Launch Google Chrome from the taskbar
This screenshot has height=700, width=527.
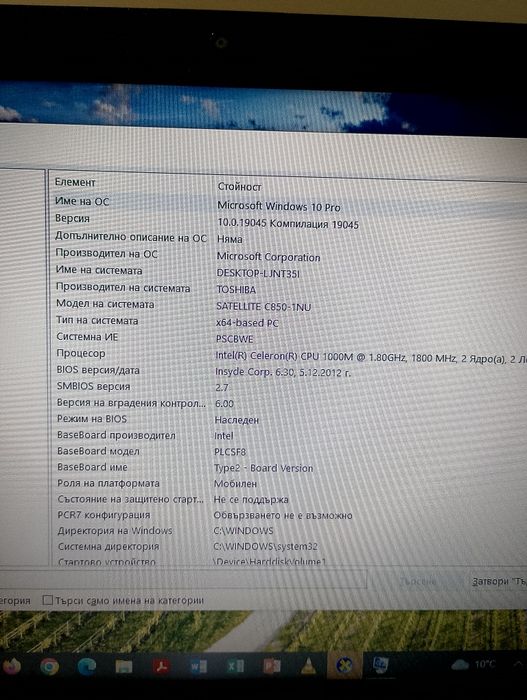pyautogui.click(x=49, y=667)
